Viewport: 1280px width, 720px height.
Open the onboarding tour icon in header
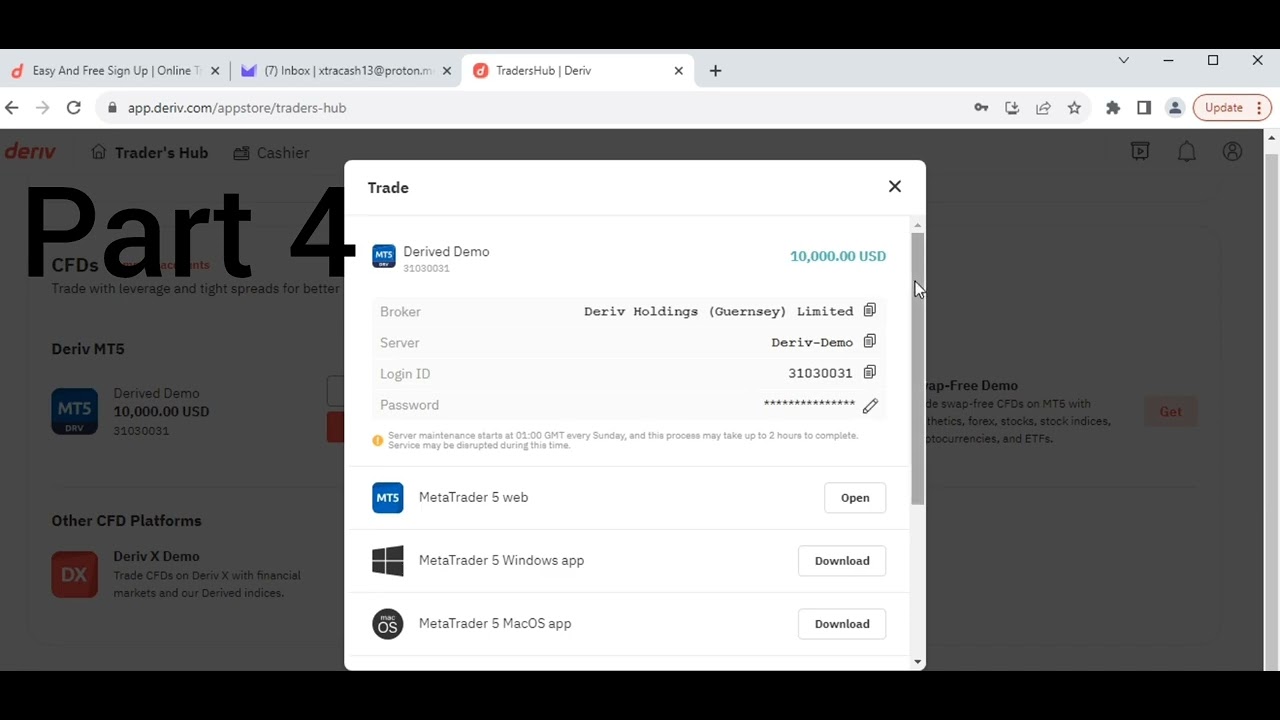pos(1140,152)
